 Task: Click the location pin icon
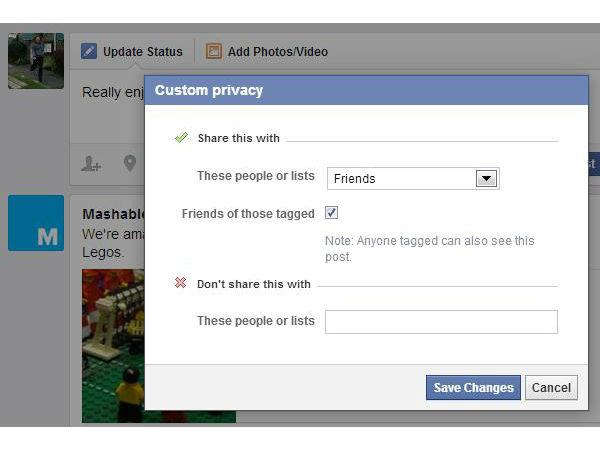pos(130,163)
